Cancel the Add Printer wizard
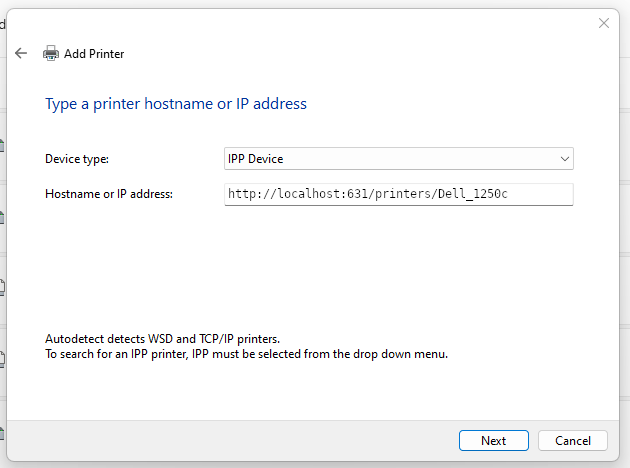Screen dimensions: 630x468 [573, 441]
